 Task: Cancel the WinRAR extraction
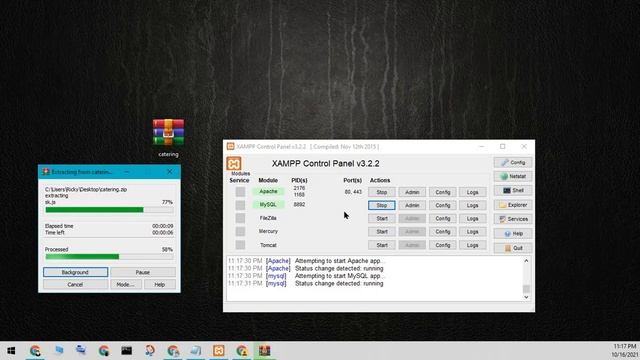coord(76,284)
